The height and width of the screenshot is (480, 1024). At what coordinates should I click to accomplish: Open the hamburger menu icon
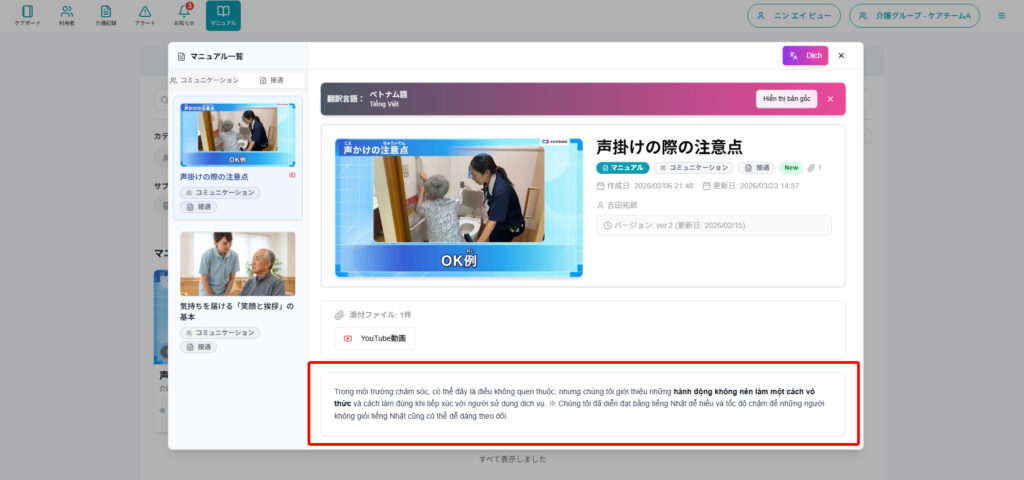pyautogui.click(x=1001, y=16)
